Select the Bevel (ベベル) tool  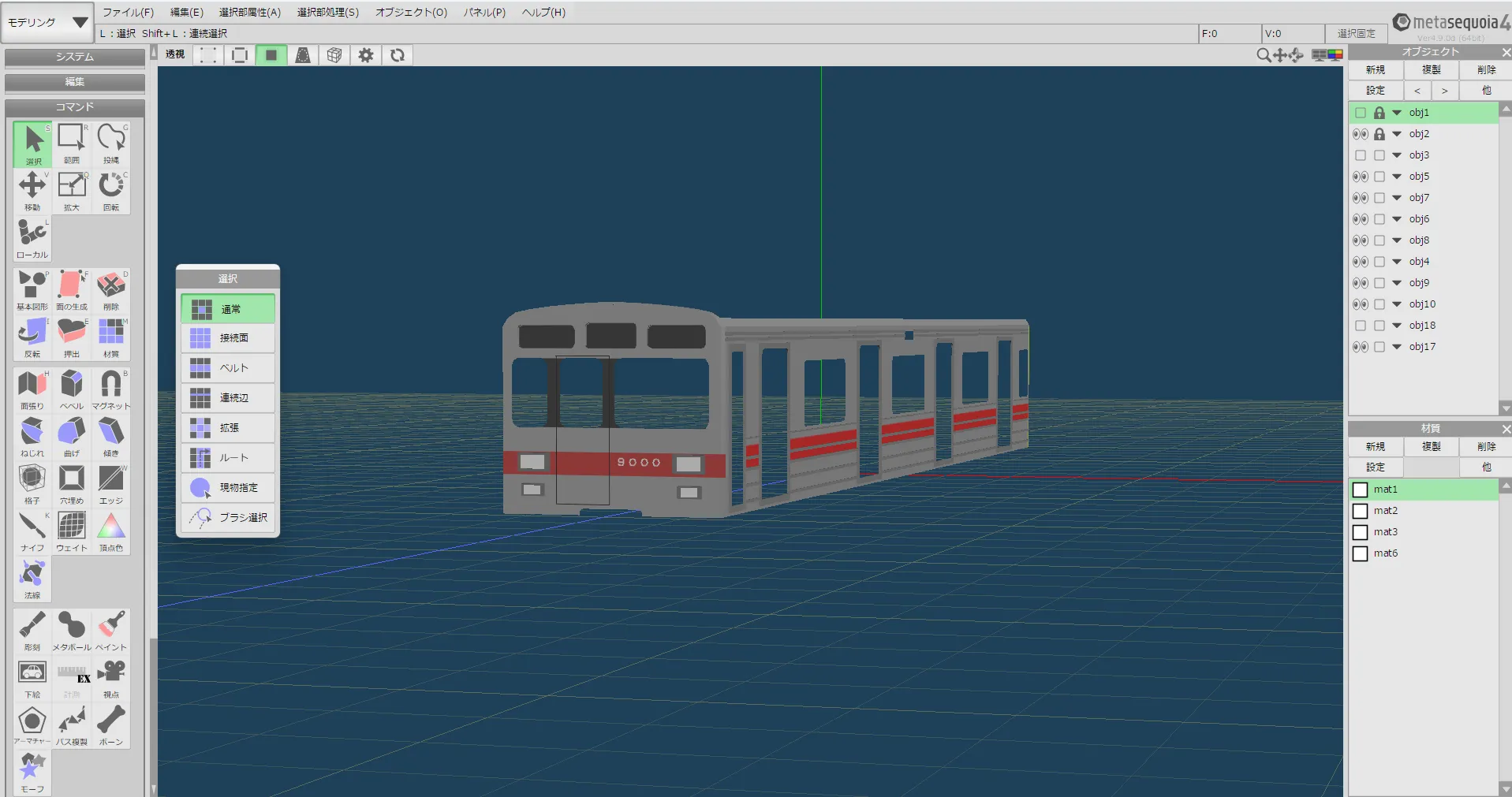[x=72, y=389]
